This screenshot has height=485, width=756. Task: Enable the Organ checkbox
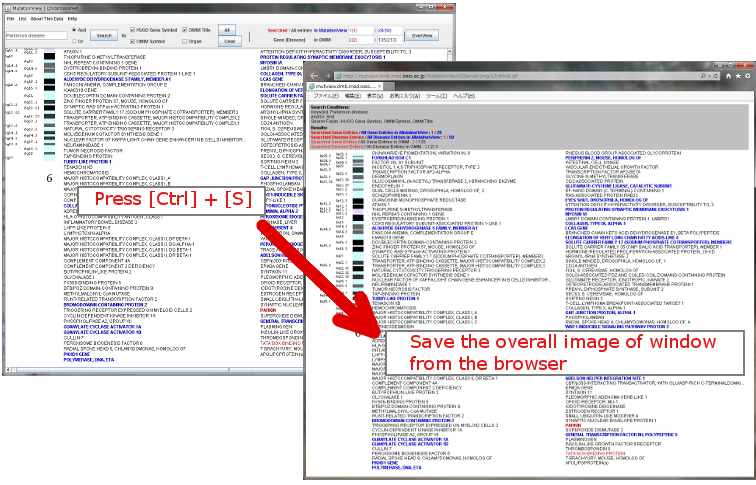coord(186,43)
